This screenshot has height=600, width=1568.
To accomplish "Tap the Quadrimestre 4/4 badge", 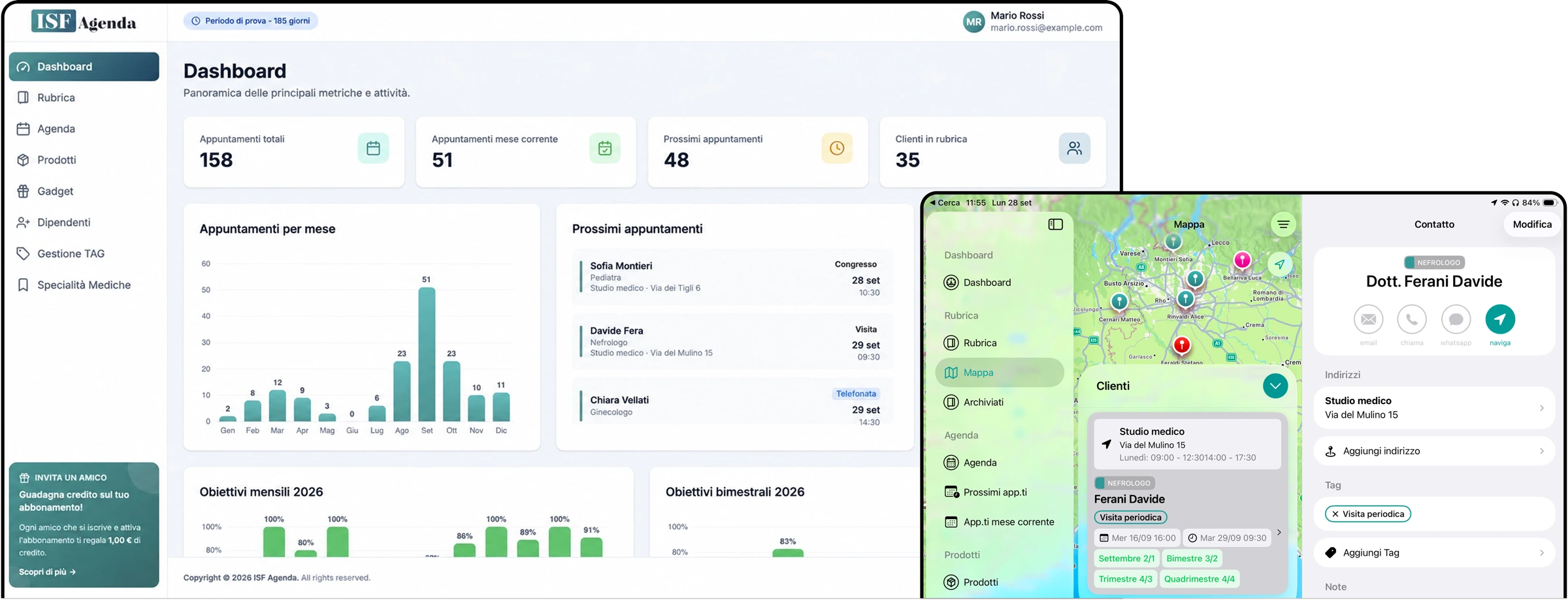I will point(1199,579).
